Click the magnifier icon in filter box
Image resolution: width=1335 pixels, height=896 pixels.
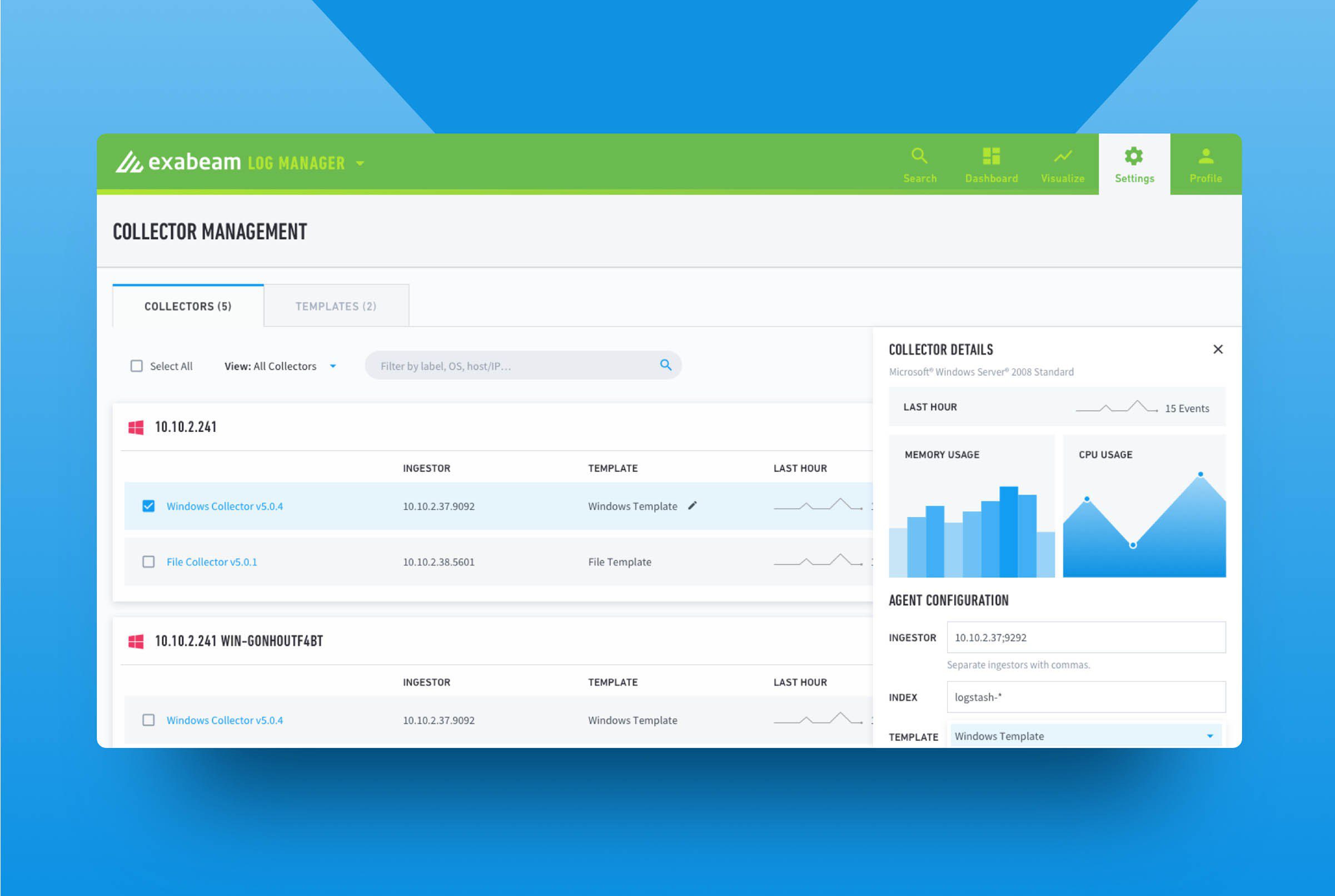(x=665, y=365)
